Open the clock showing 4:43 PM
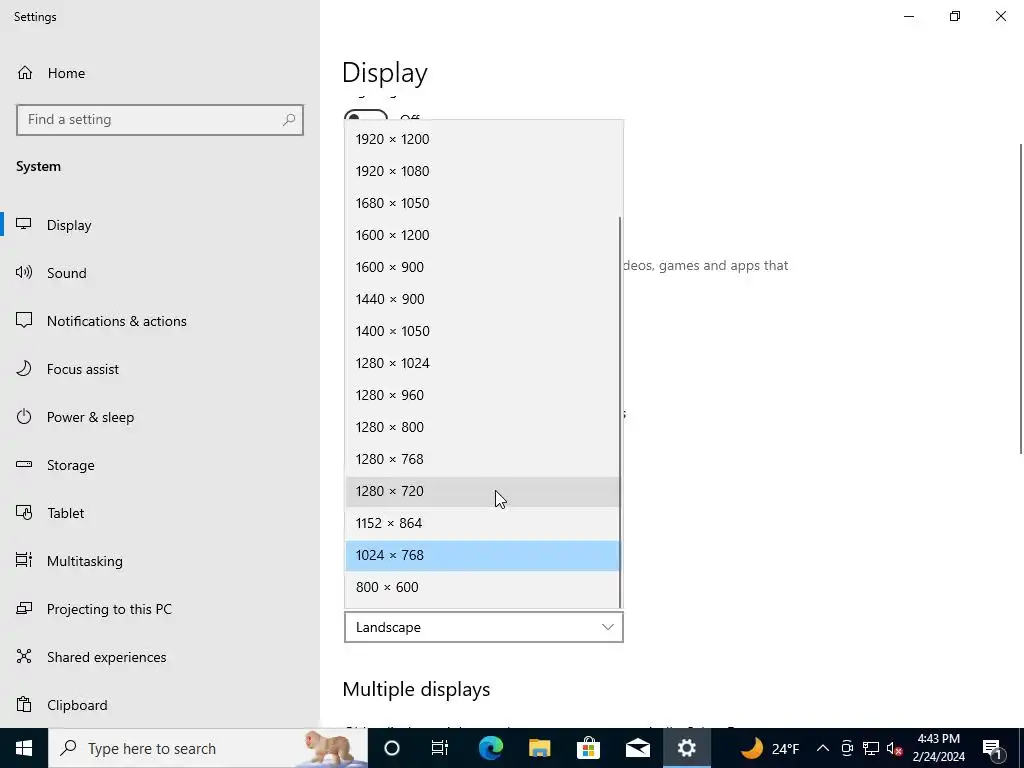 click(938, 748)
